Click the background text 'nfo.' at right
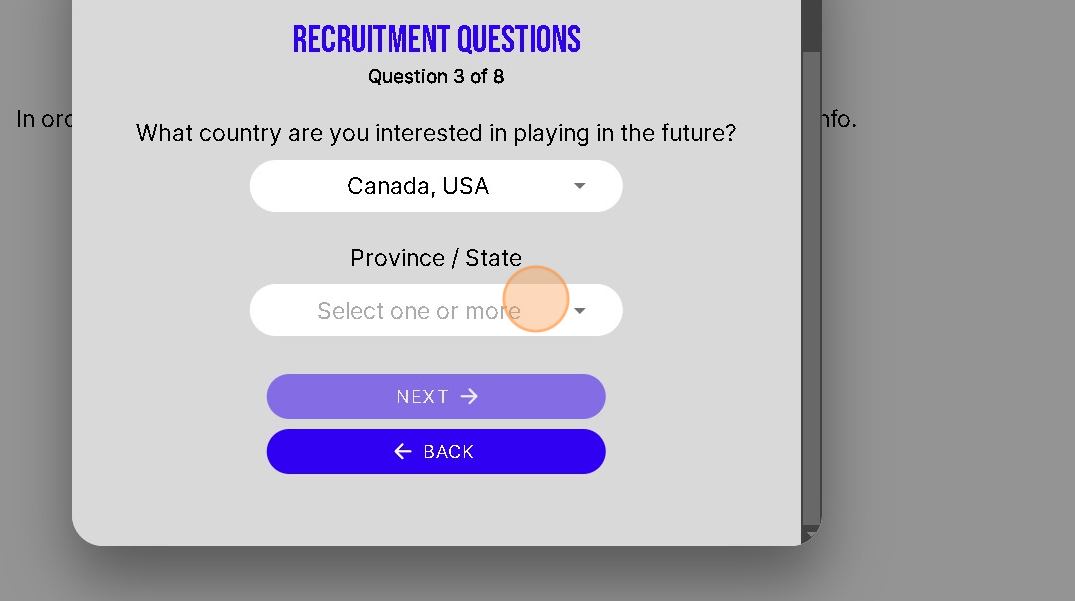The image size is (1075, 601). pos(838,119)
